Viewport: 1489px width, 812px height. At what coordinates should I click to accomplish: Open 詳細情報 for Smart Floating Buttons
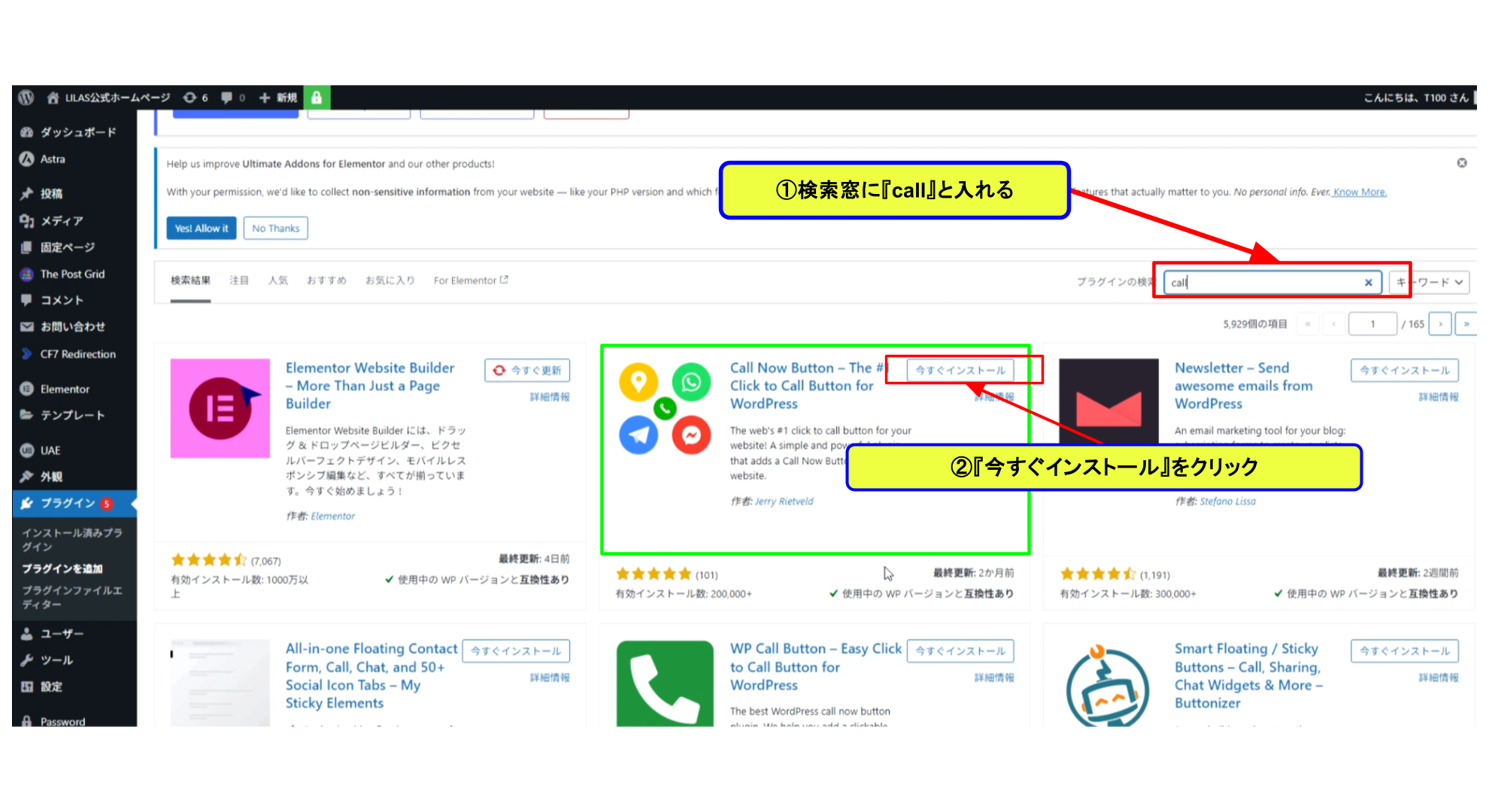1439,678
